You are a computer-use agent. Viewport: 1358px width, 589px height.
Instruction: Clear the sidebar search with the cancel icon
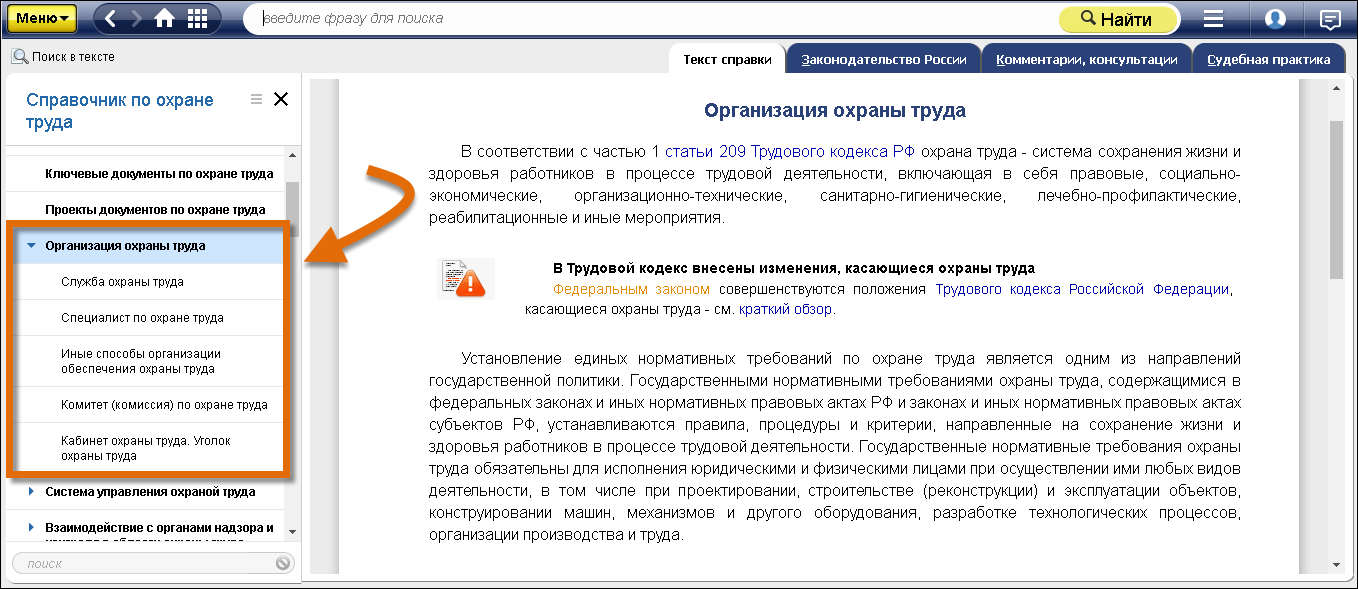tap(283, 563)
